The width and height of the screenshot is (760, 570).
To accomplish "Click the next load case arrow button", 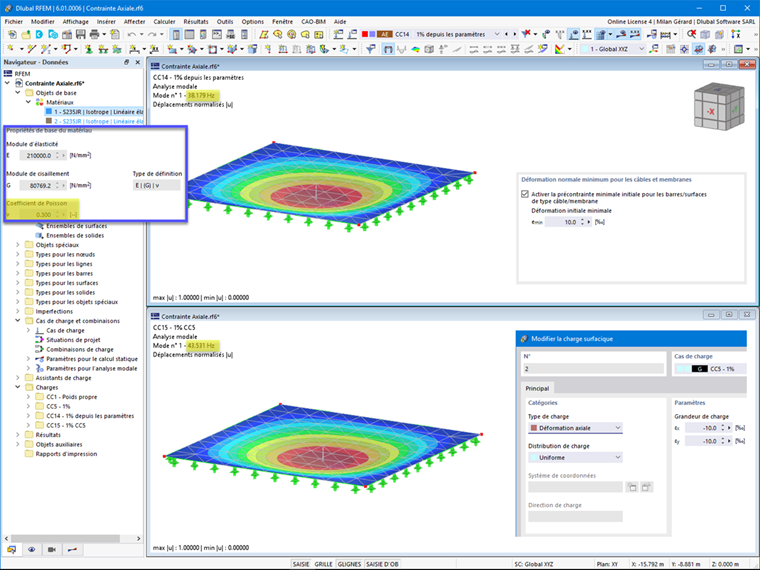I will [514, 34].
